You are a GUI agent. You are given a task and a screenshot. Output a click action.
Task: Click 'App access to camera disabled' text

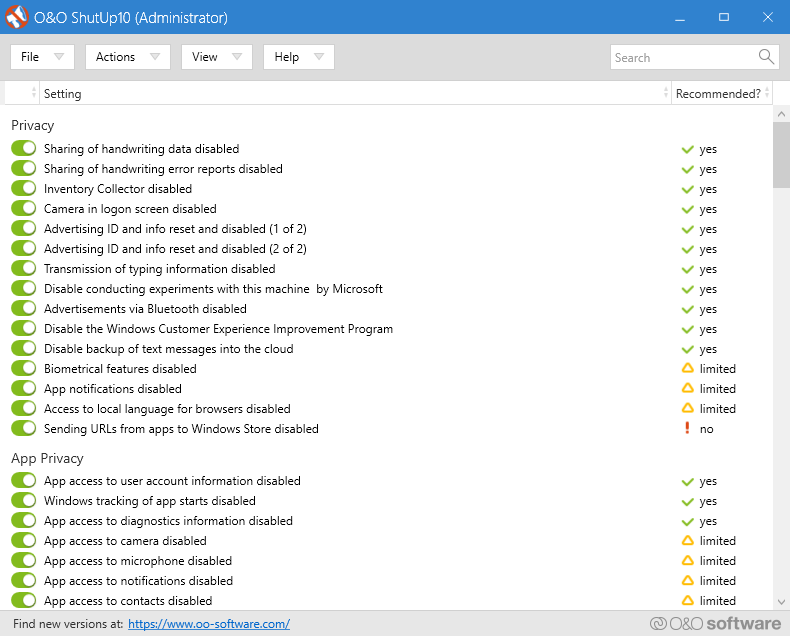[x=125, y=541]
